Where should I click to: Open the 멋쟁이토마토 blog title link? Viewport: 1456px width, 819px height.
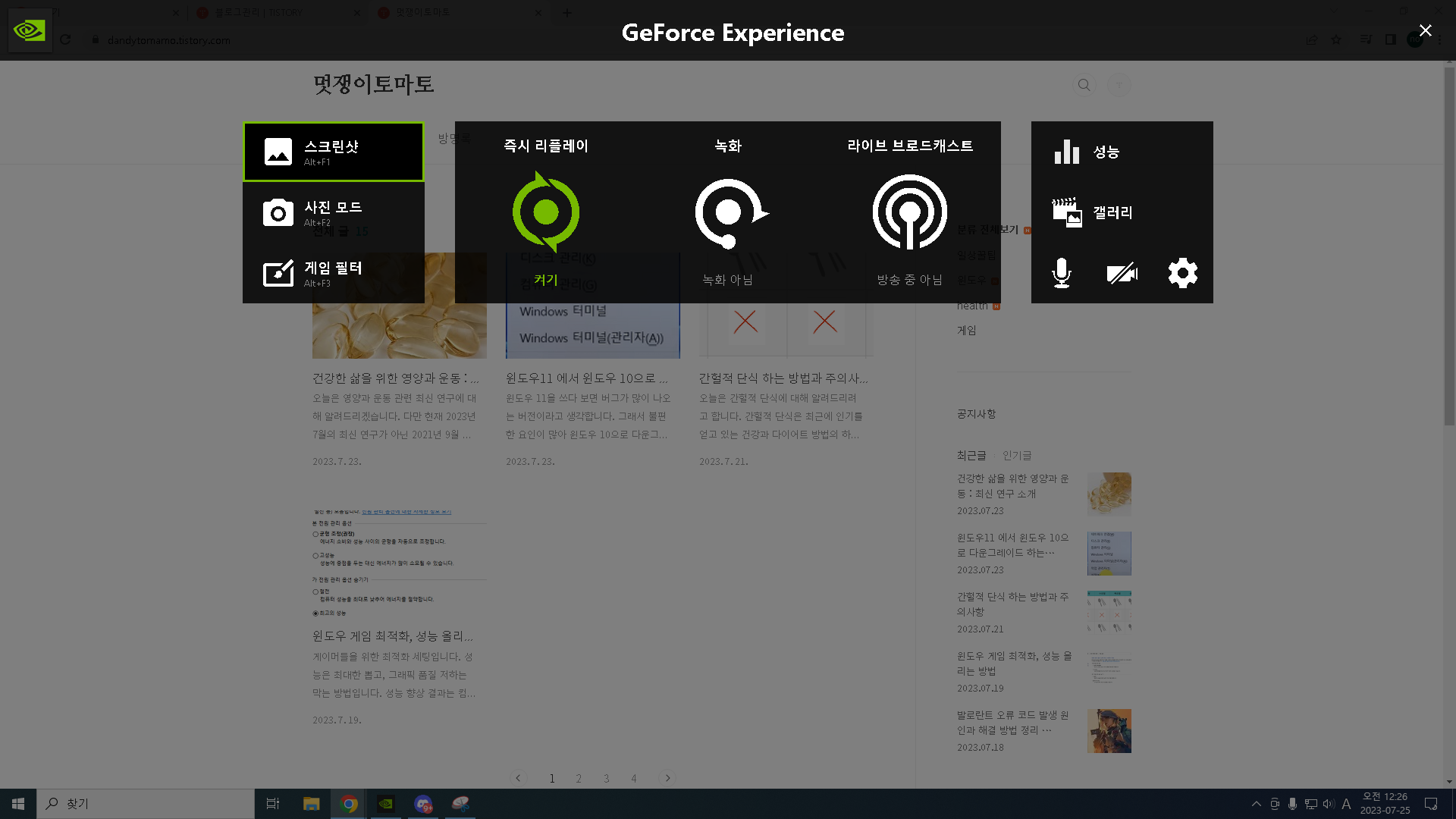(373, 84)
